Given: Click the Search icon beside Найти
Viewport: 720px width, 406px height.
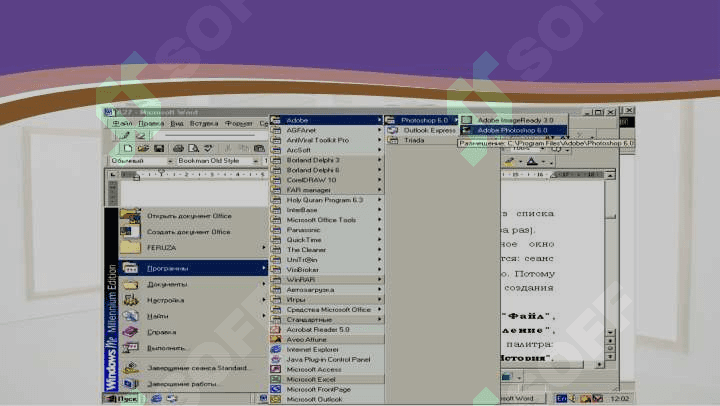Looking at the screenshot, I should (x=130, y=316).
